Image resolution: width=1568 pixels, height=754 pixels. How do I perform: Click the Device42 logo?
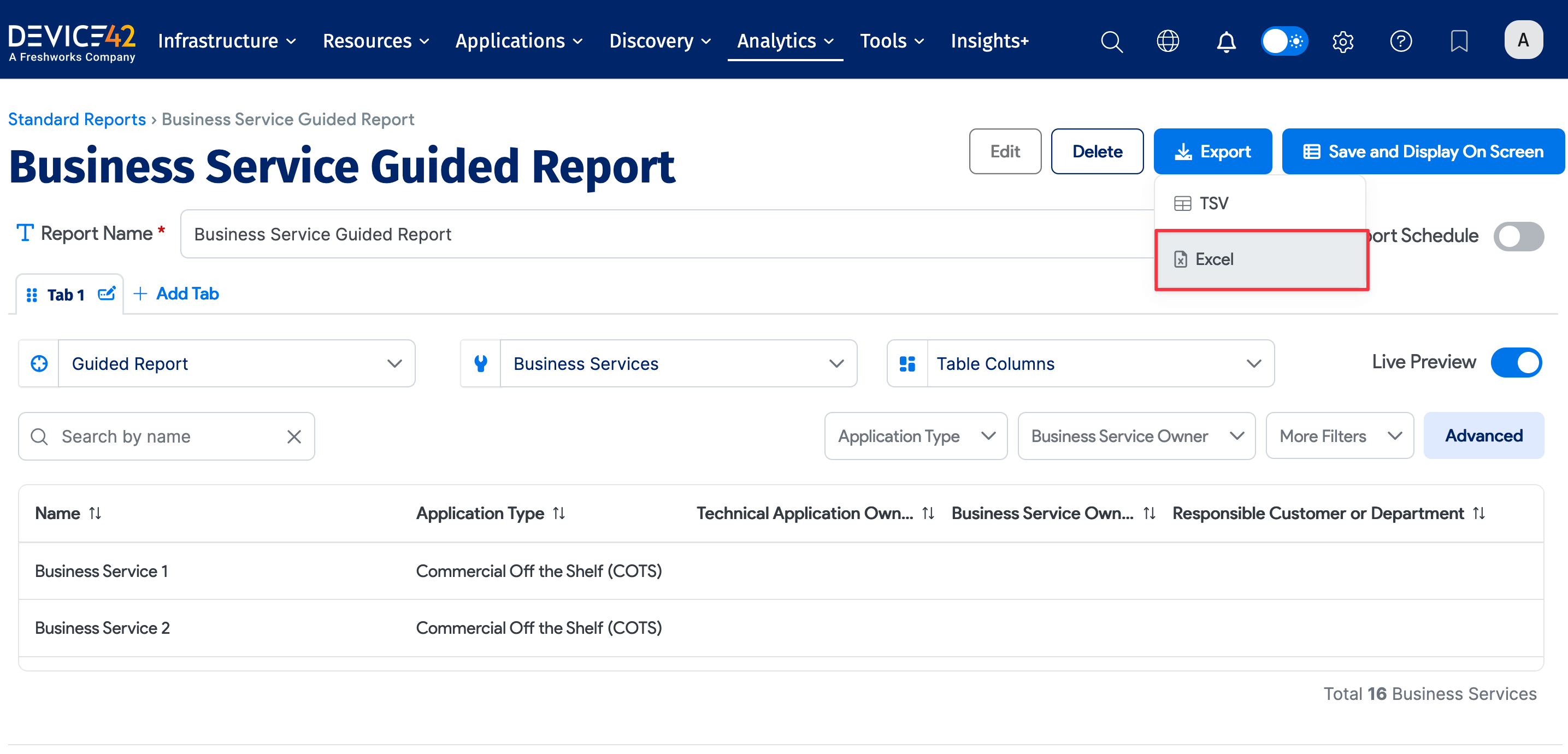(72, 43)
